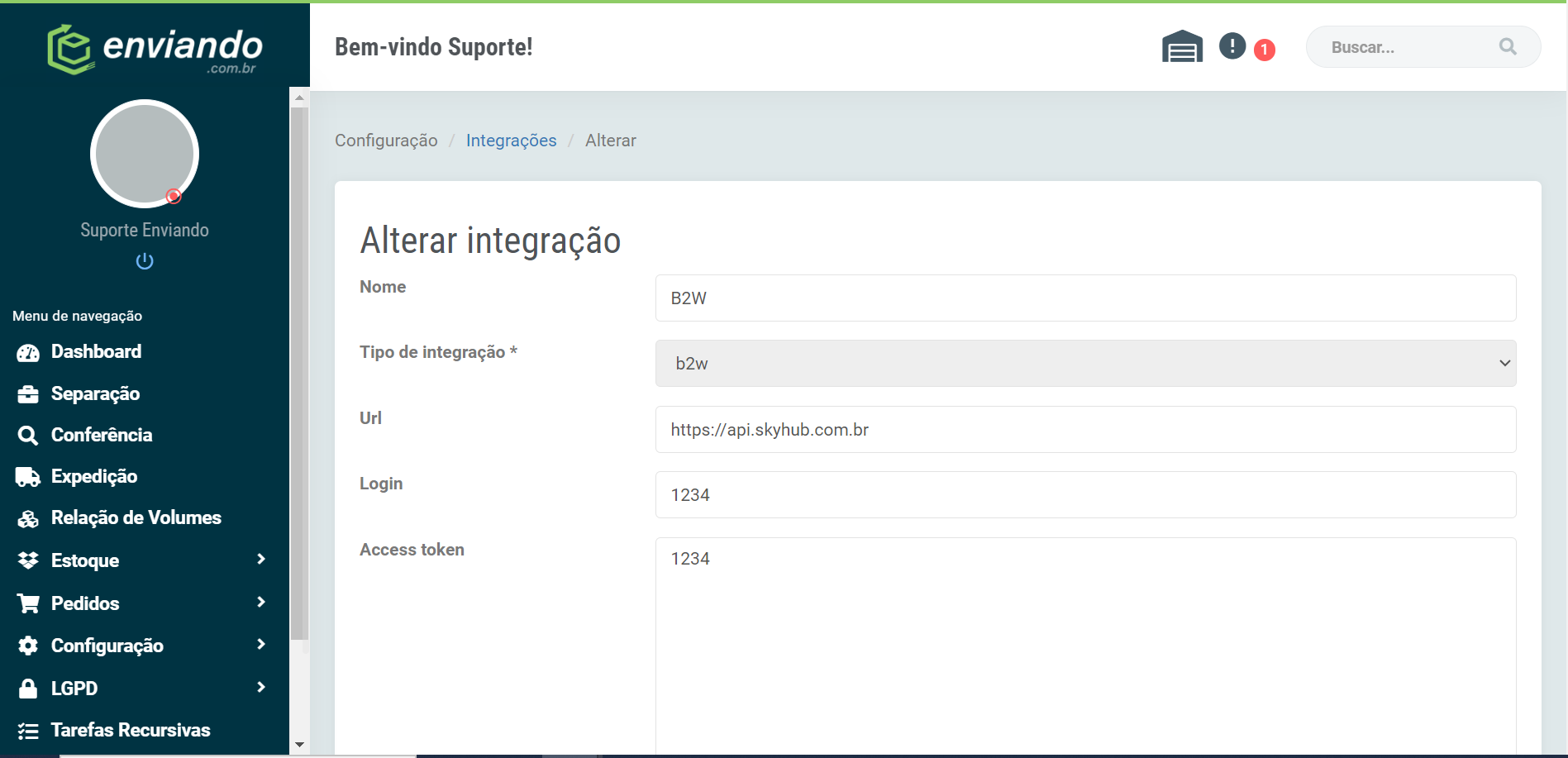
Task: Open Tarefas Recursivas
Action: (x=131, y=730)
